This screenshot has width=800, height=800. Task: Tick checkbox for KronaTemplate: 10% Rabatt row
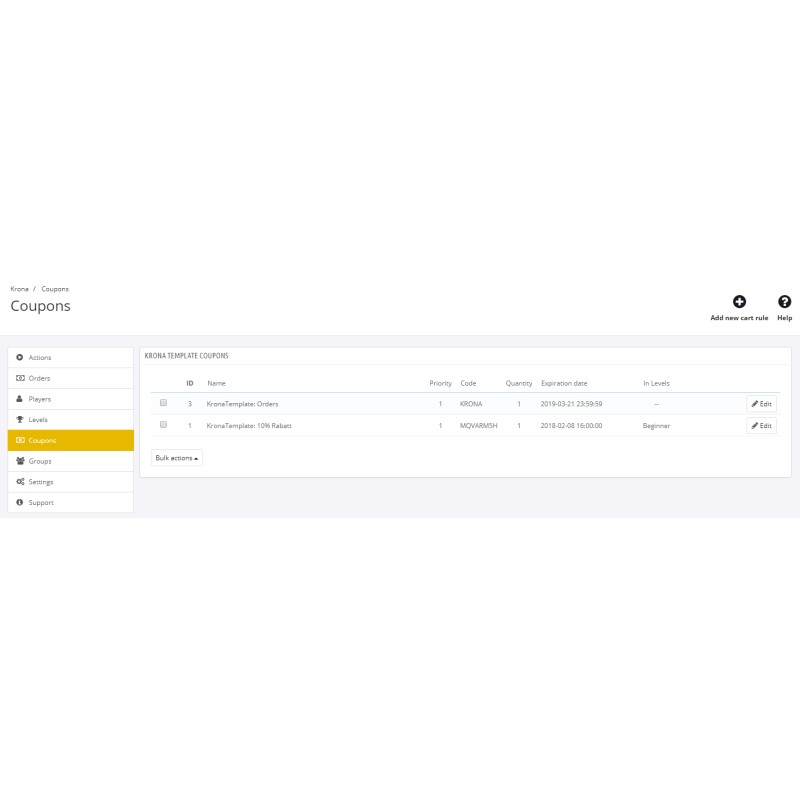pyautogui.click(x=163, y=424)
